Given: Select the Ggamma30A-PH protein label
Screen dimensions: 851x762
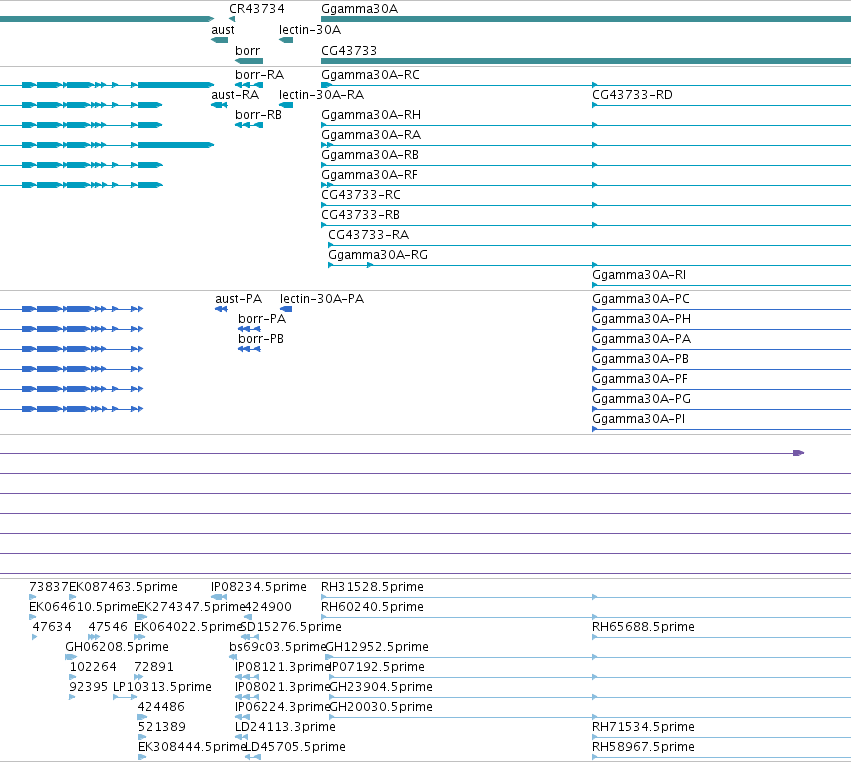Looking at the screenshot, I should pos(642,319).
